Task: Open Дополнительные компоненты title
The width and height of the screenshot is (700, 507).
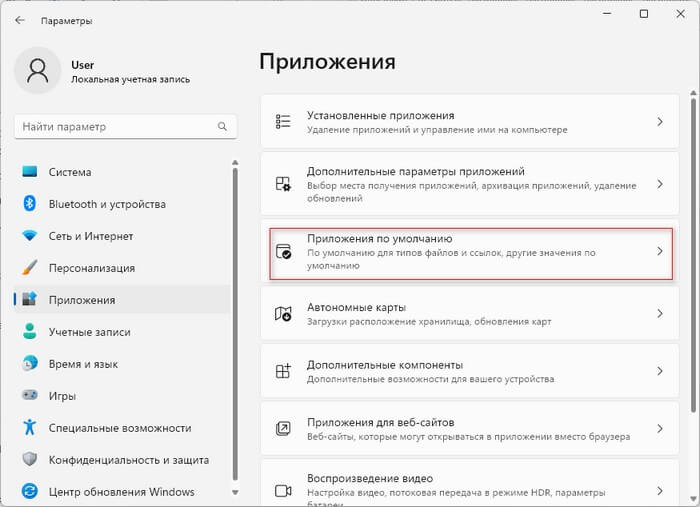Action: (385, 365)
